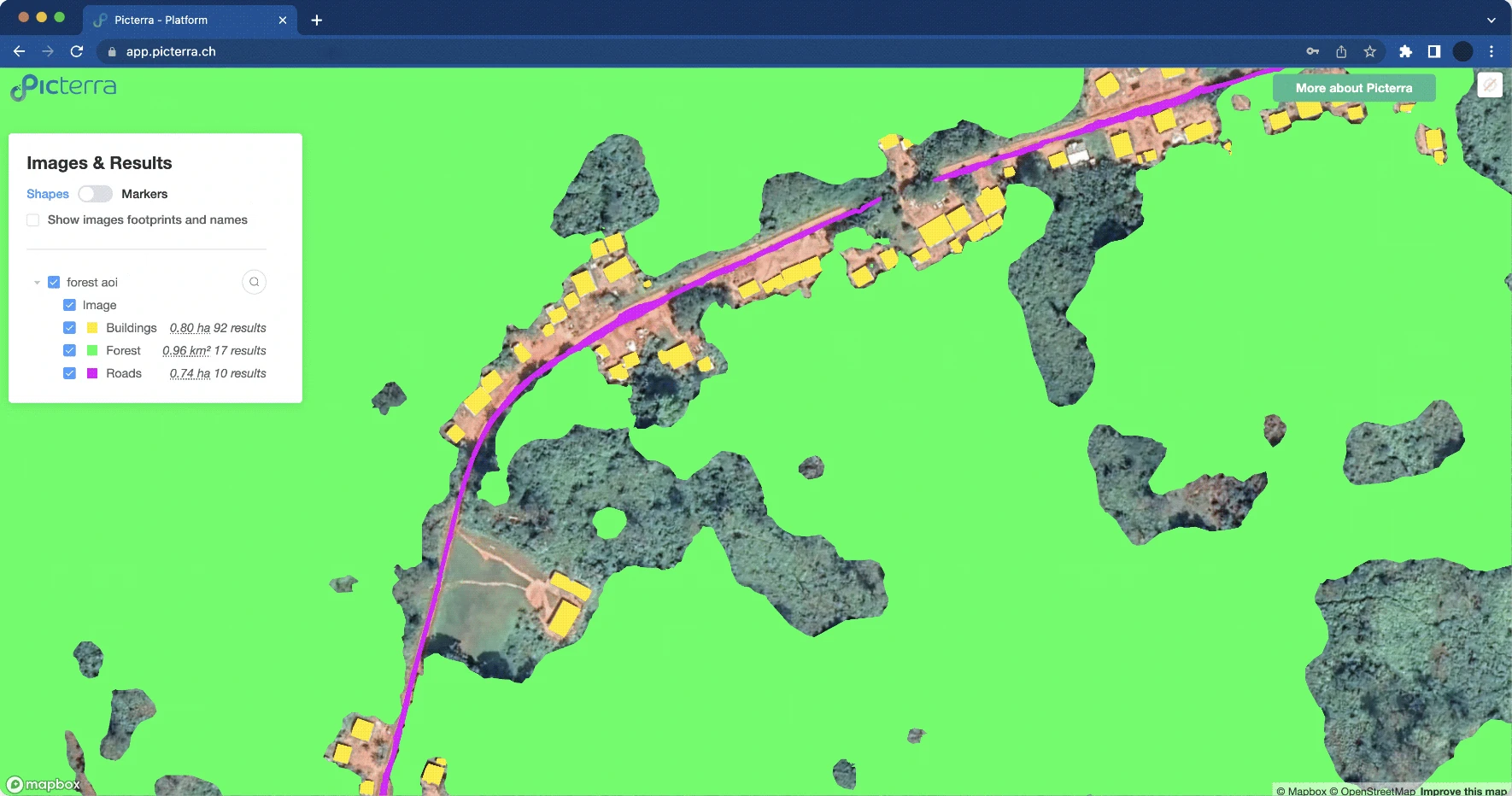Click the Buildings layer label
Viewport: 1512px width, 796px height.
(x=132, y=328)
